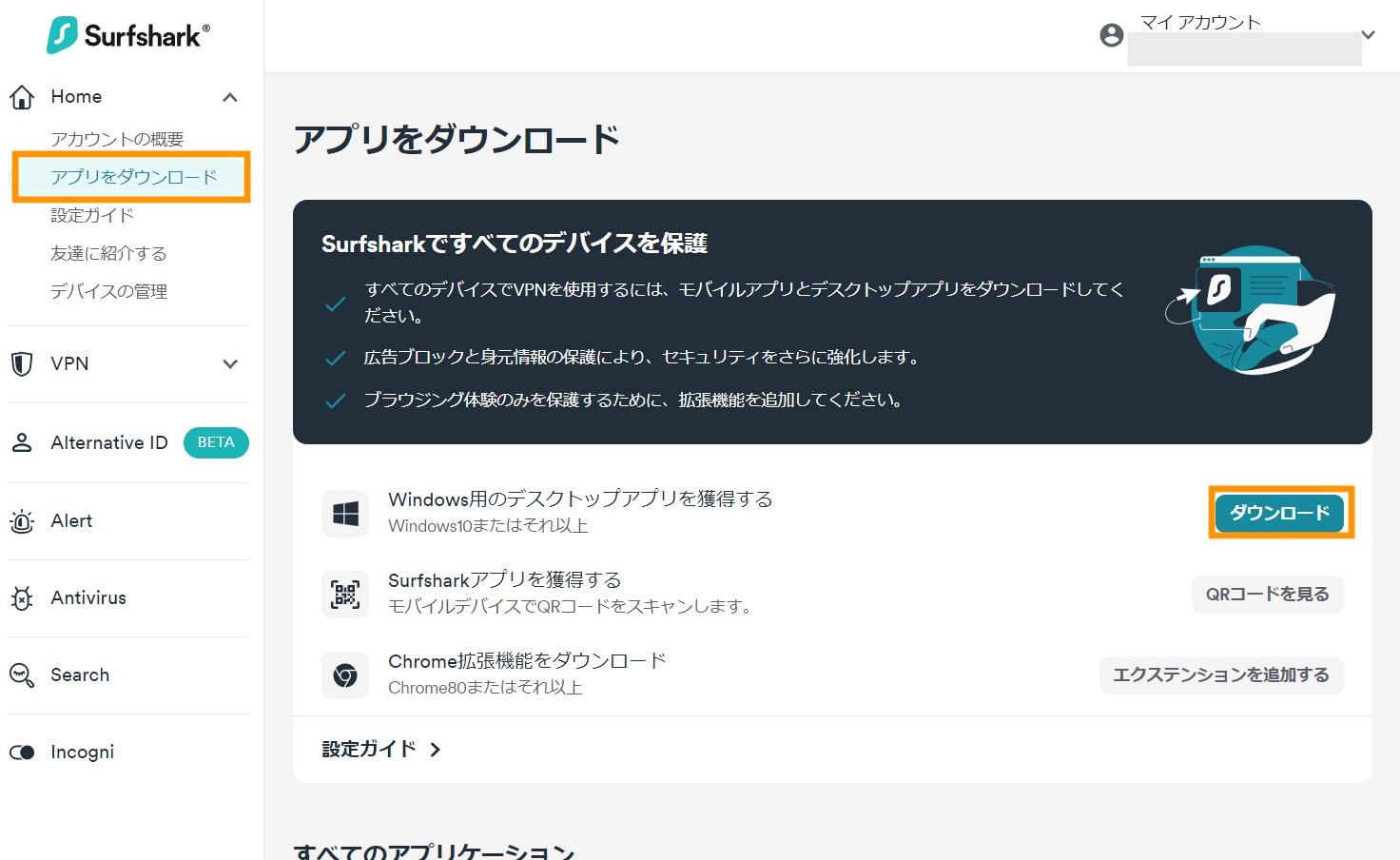
Task: Collapse the Home section chevron
Action: coord(230,97)
